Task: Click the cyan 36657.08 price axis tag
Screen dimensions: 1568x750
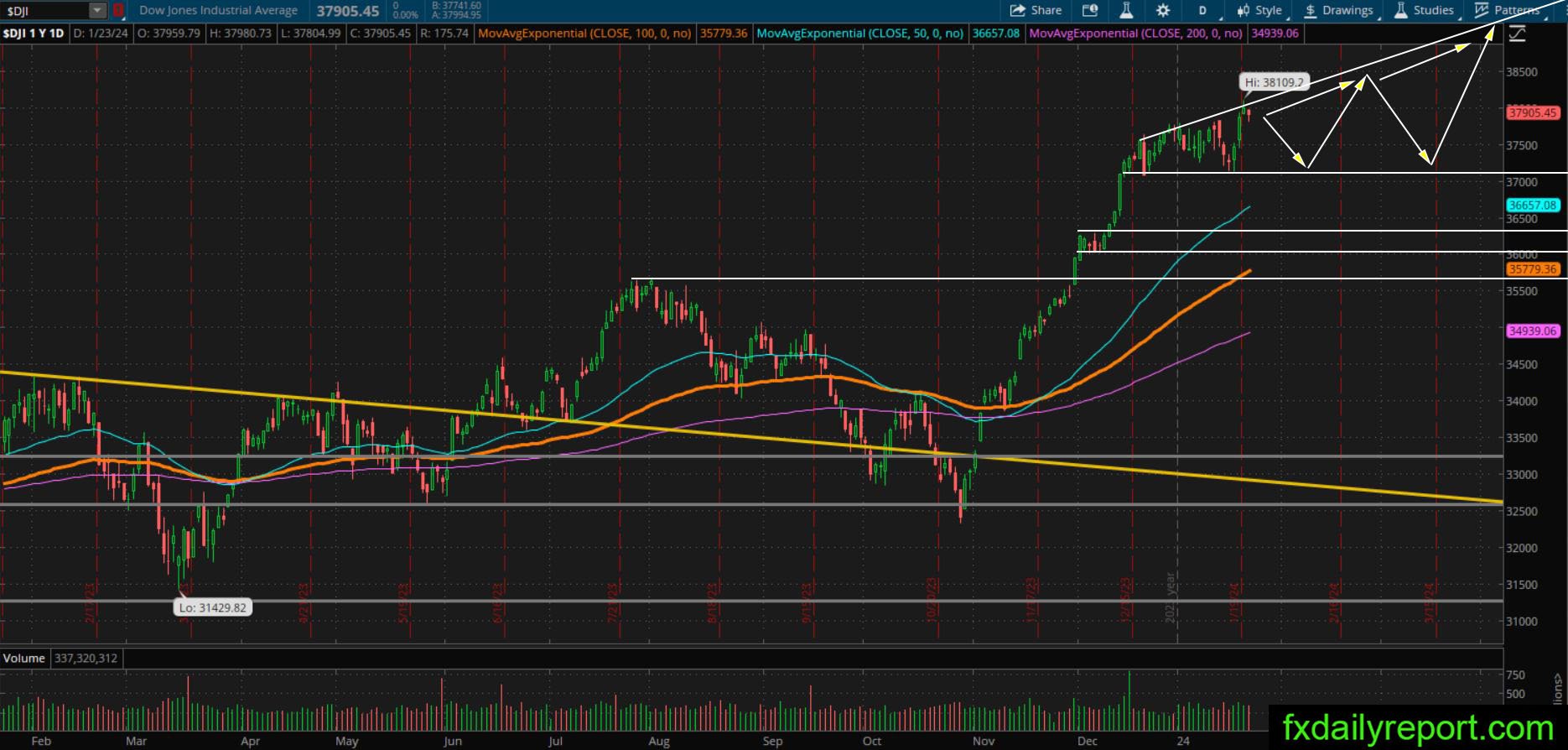Action: [x=1533, y=205]
